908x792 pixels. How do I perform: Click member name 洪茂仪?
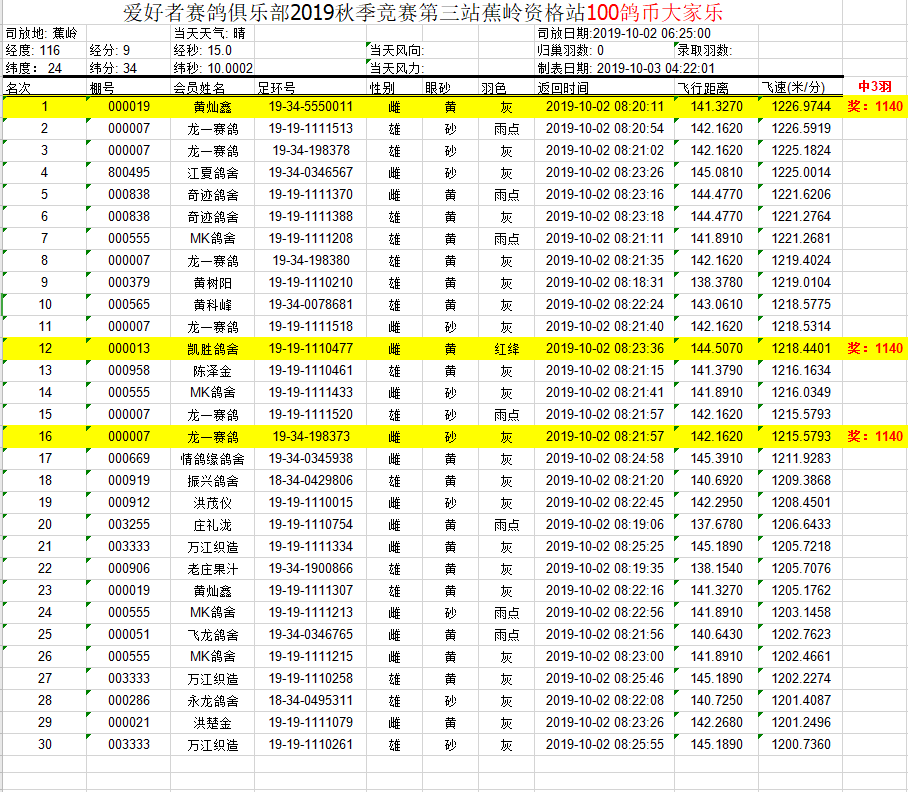(213, 503)
